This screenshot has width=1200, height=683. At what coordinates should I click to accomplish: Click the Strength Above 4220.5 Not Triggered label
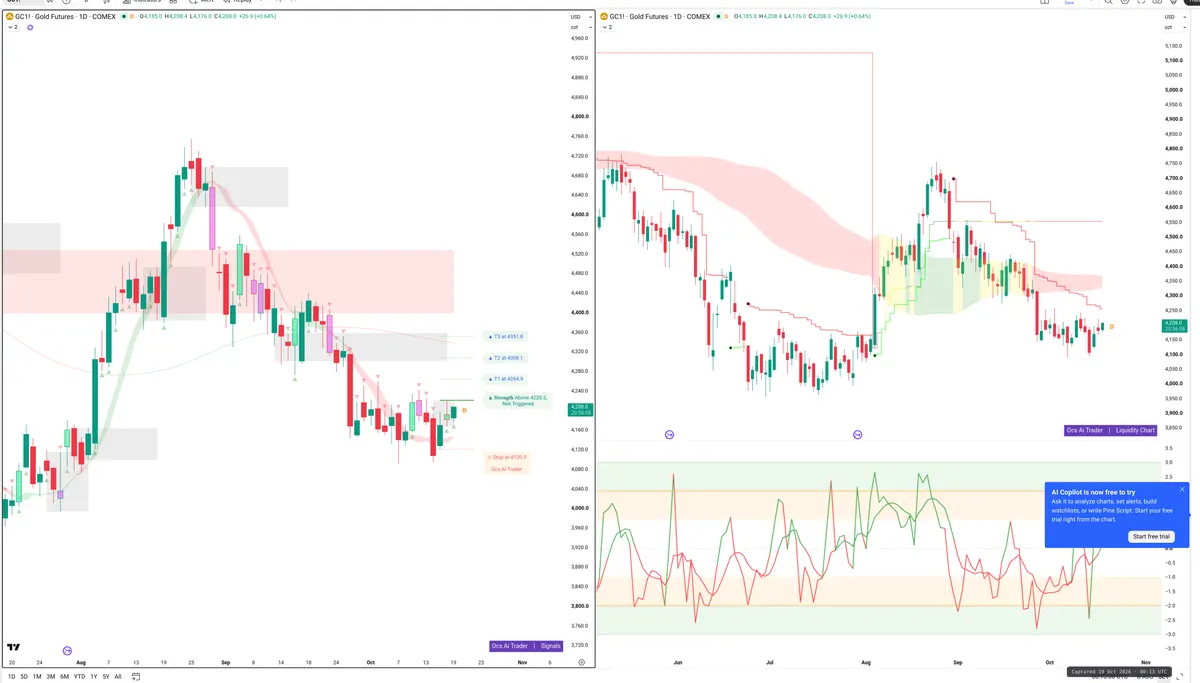(518, 400)
